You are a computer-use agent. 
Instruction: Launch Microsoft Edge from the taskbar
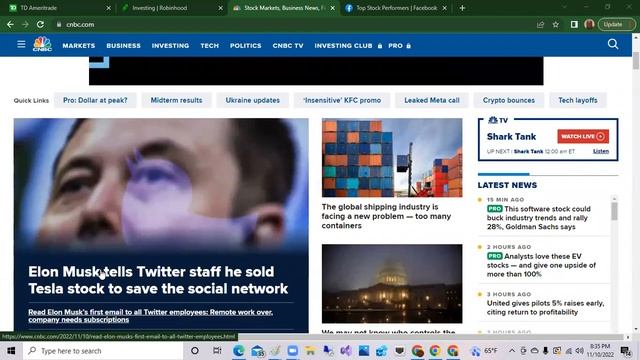(x=239, y=351)
